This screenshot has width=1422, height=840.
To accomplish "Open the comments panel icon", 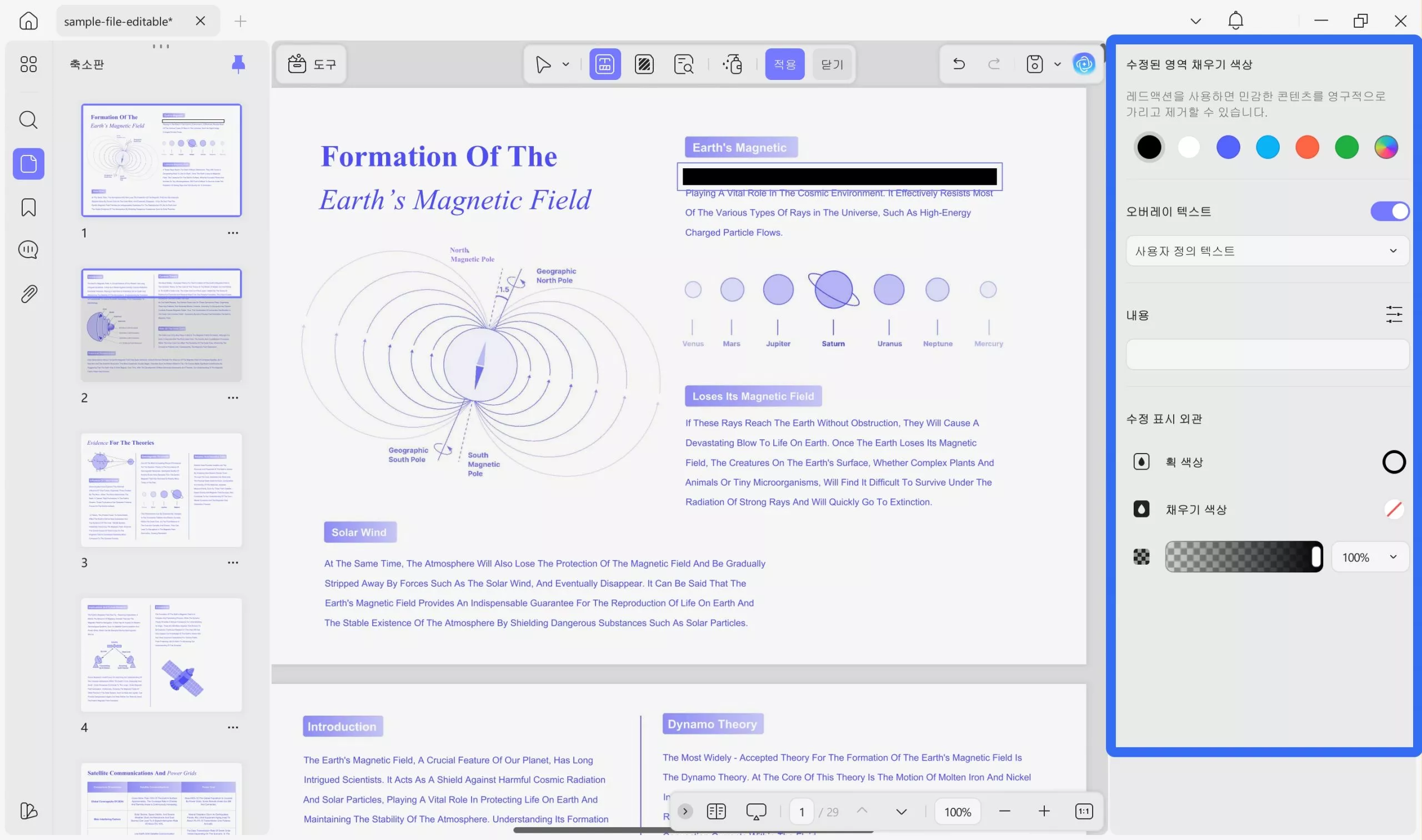I will (28, 250).
